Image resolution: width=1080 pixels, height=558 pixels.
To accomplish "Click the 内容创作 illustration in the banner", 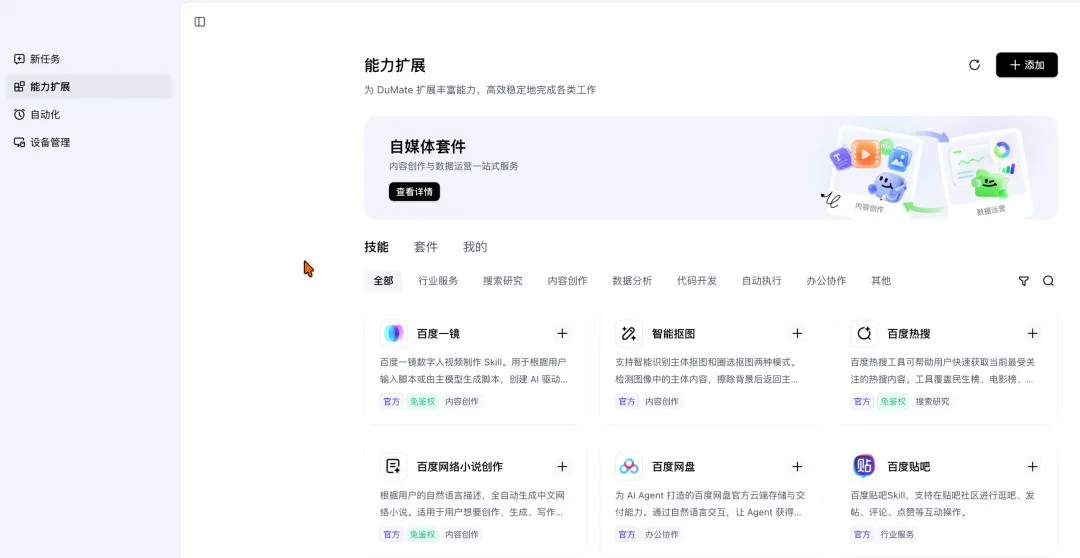I will 874,172.
